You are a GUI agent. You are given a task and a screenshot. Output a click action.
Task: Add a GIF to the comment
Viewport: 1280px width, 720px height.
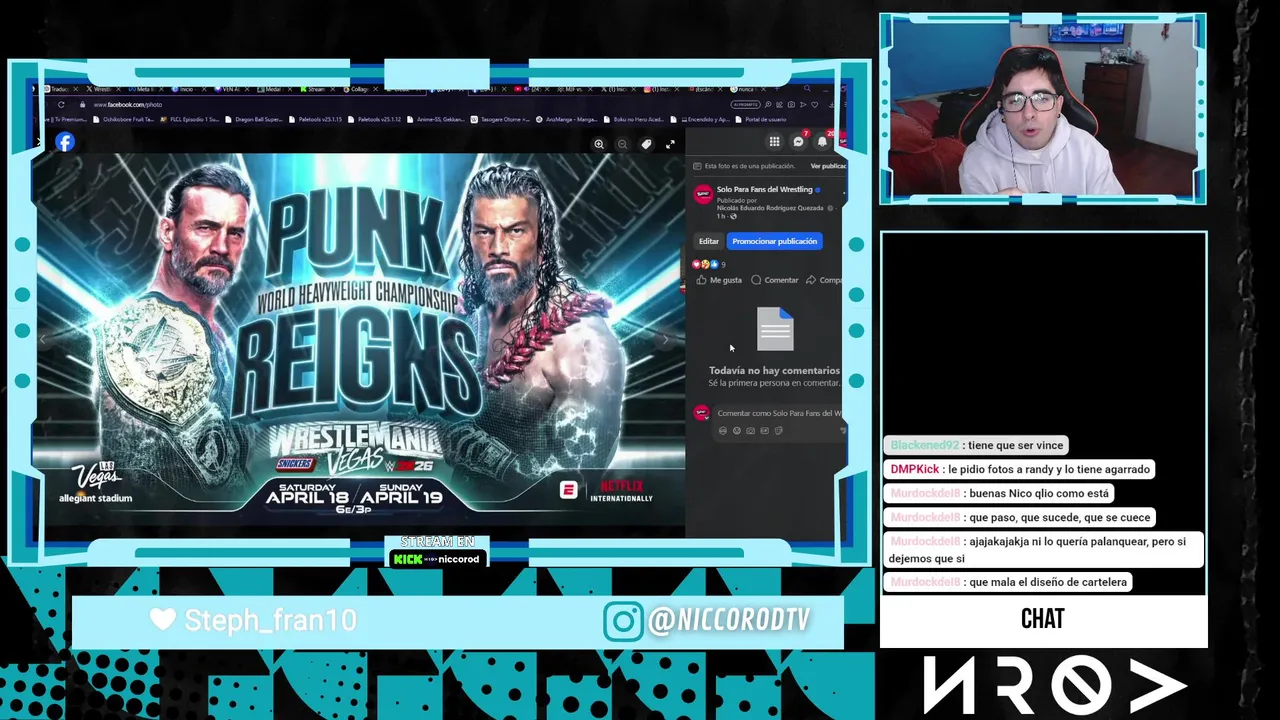point(765,431)
